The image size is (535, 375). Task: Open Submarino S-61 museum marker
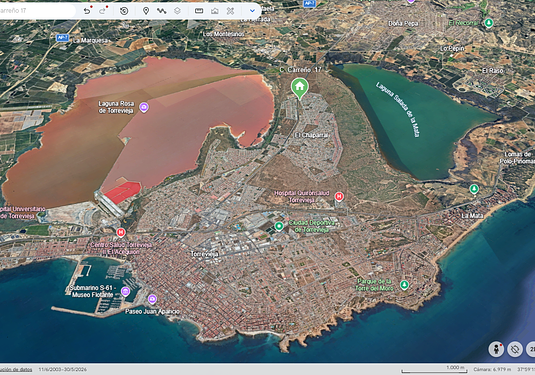click(126, 291)
